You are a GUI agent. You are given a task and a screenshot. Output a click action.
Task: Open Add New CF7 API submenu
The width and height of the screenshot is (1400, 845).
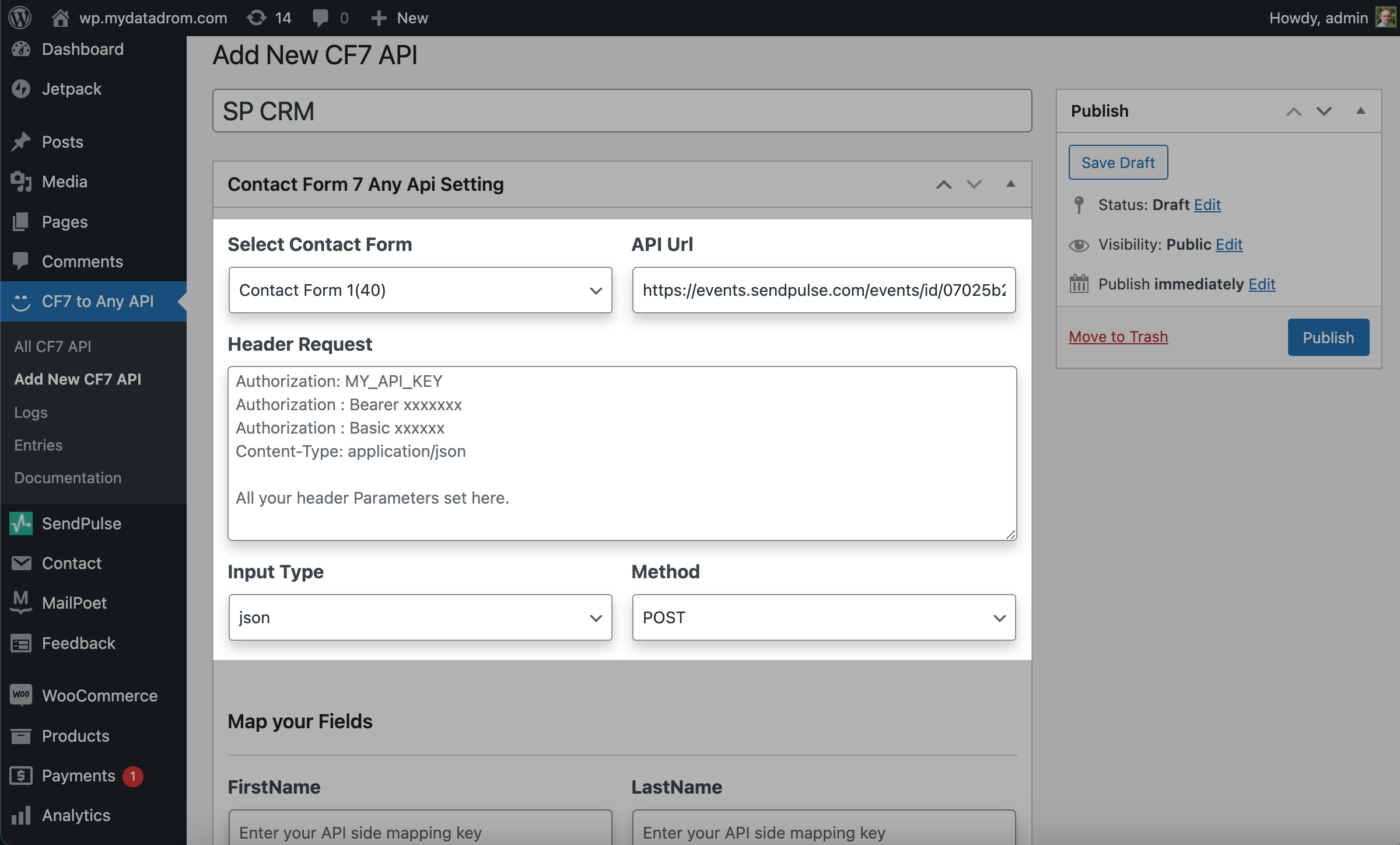78,379
